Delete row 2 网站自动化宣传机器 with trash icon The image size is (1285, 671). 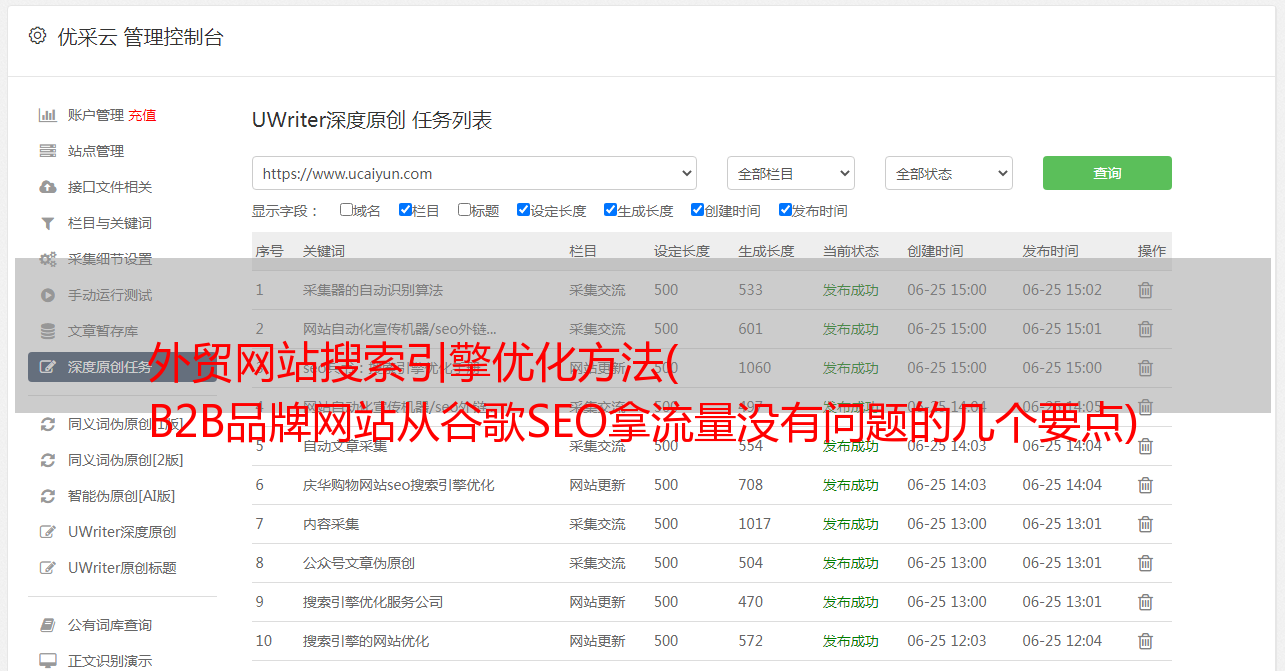tap(1145, 329)
